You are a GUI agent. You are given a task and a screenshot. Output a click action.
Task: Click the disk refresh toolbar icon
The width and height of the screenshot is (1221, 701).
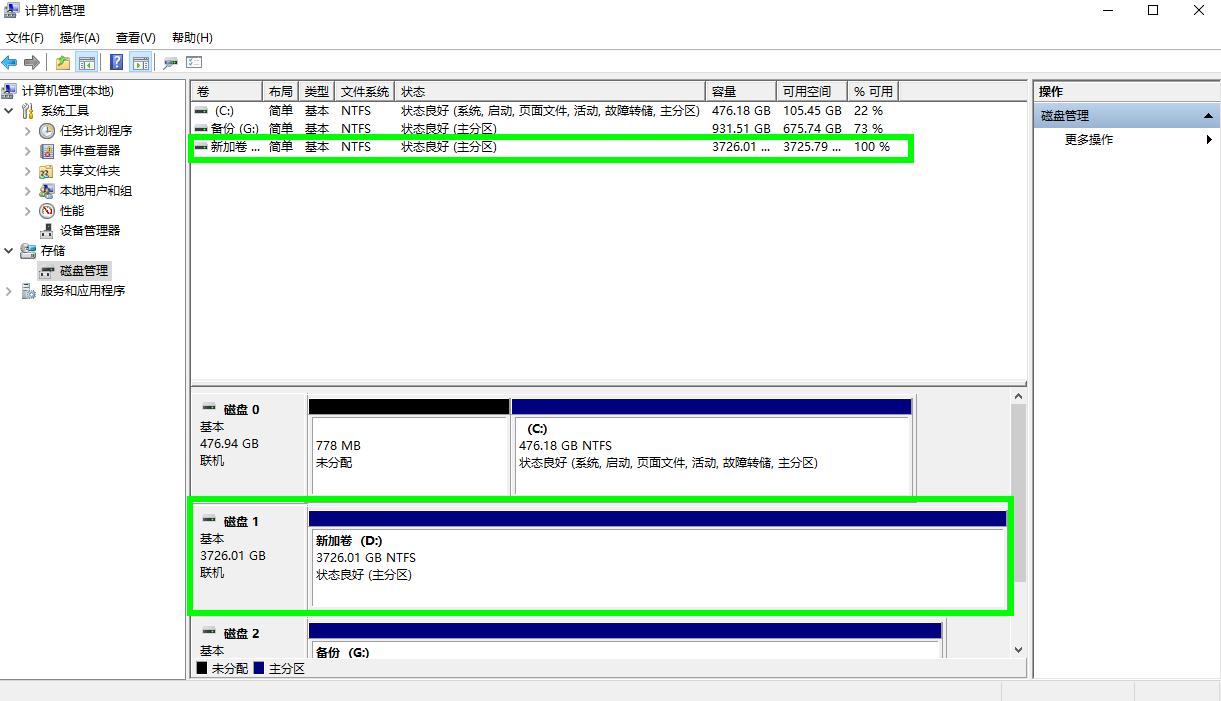[170, 63]
